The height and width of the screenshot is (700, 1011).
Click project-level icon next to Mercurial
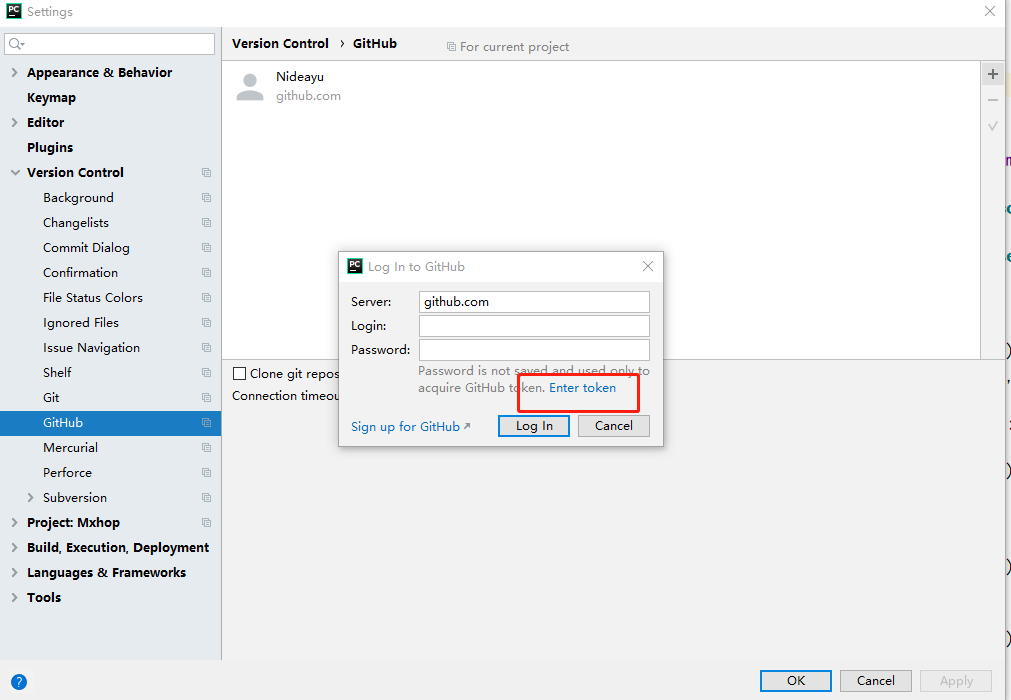pyautogui.click(x=206, y=448)
